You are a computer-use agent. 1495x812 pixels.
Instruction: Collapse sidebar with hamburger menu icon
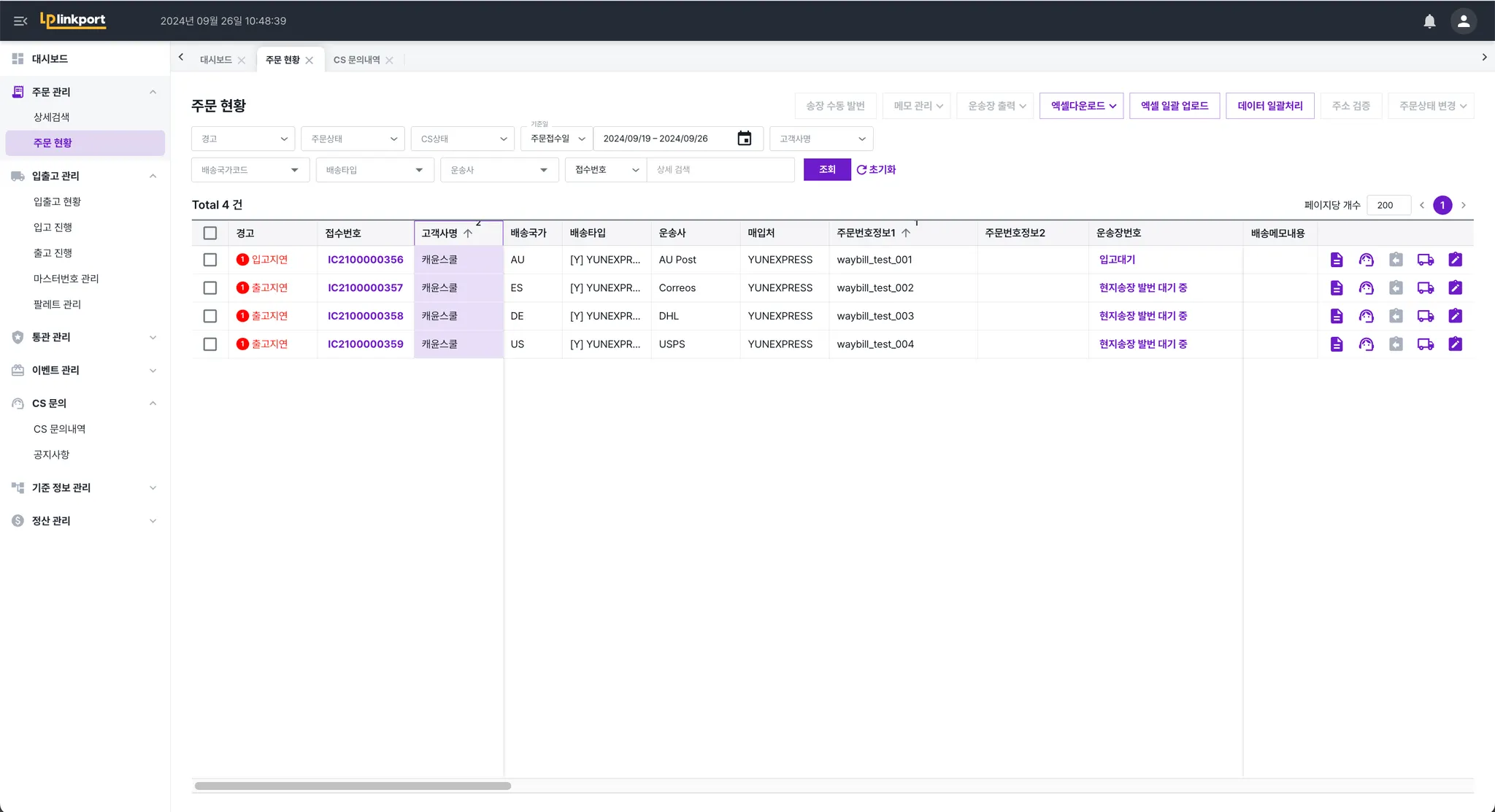pos(20,21)
